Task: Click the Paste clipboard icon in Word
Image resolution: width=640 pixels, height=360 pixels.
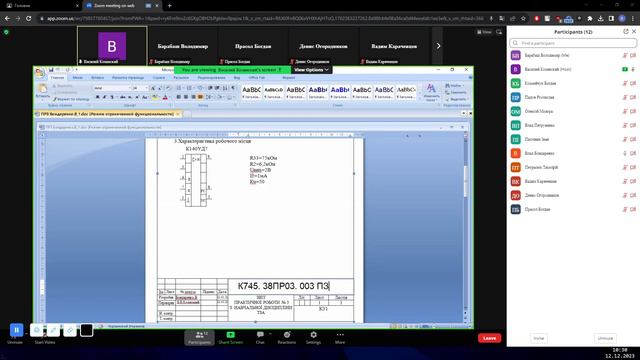Action: point(42,89)
